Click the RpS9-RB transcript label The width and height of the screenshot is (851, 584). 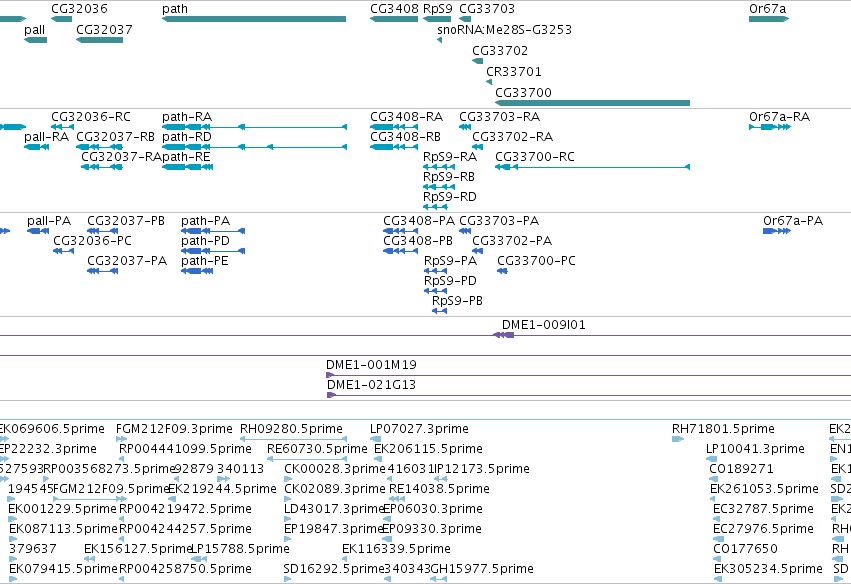tap(449, 177)
